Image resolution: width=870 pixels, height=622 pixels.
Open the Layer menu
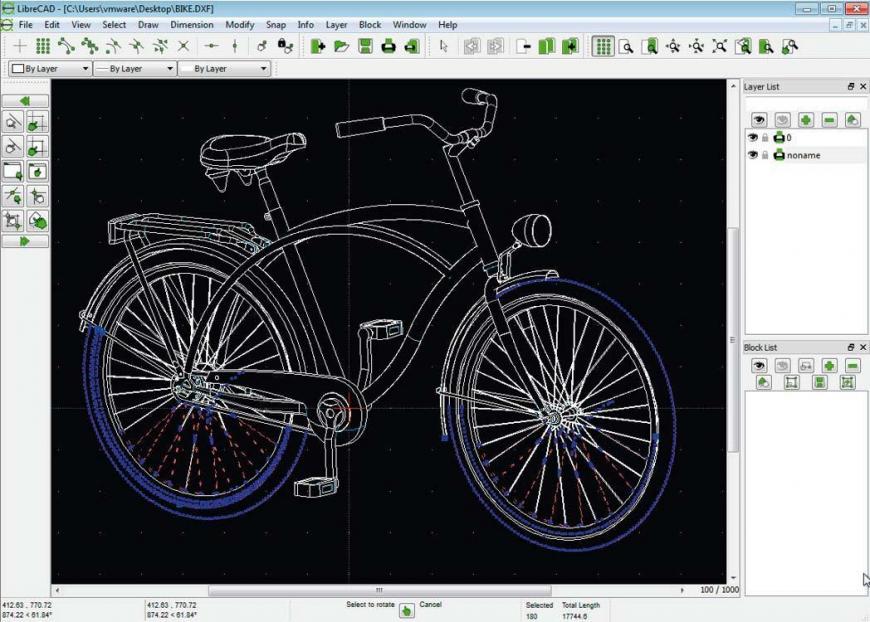[336, 25]
